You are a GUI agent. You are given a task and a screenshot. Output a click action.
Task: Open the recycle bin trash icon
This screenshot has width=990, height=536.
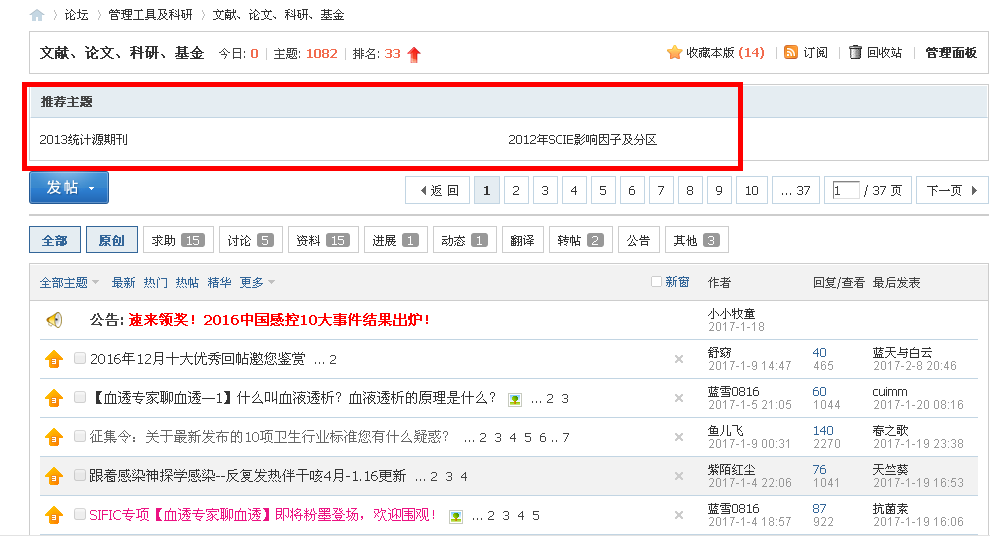pos(855,53)
